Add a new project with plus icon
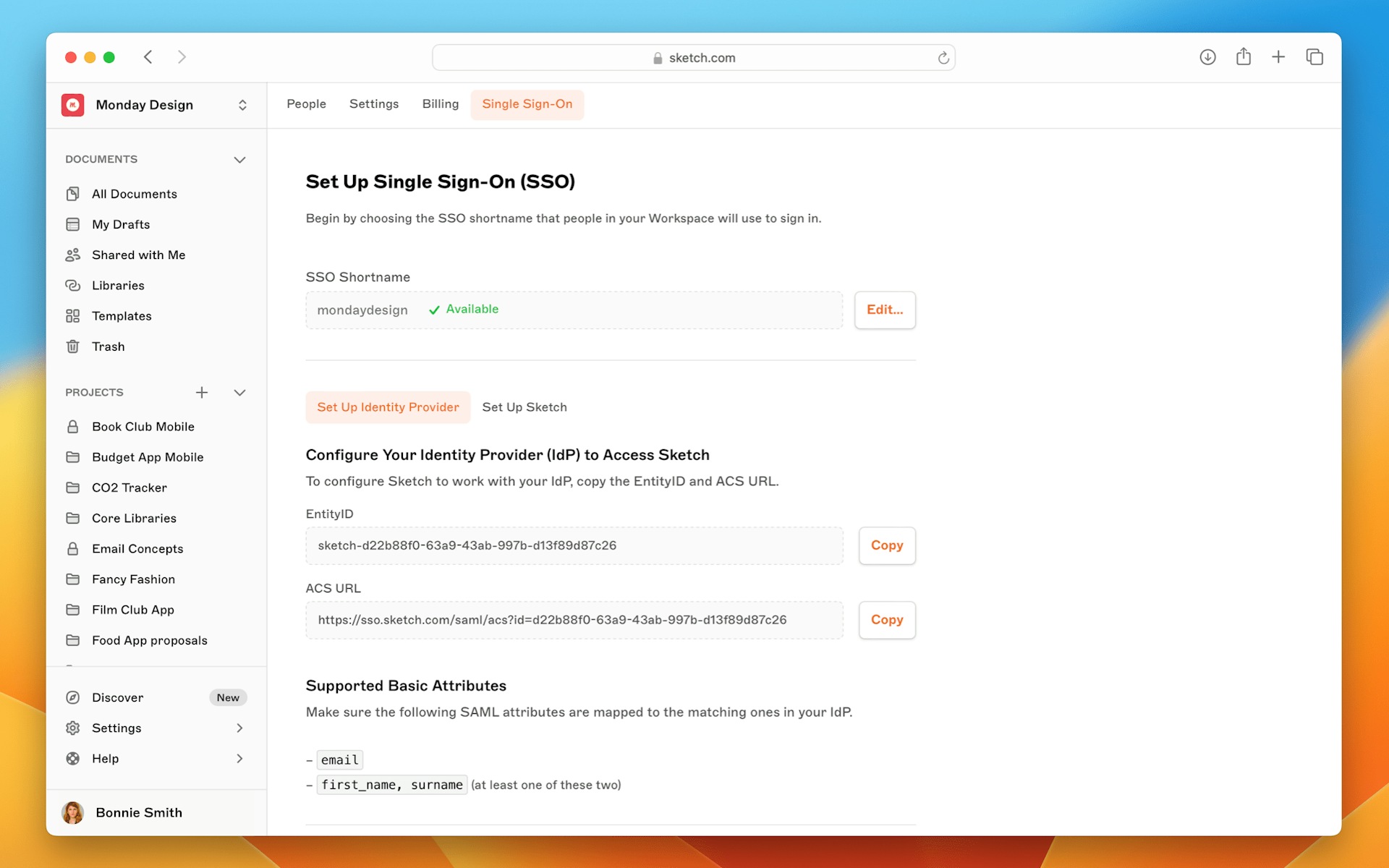This screenshot has width=1389, height=868. (x=202, y=392)
